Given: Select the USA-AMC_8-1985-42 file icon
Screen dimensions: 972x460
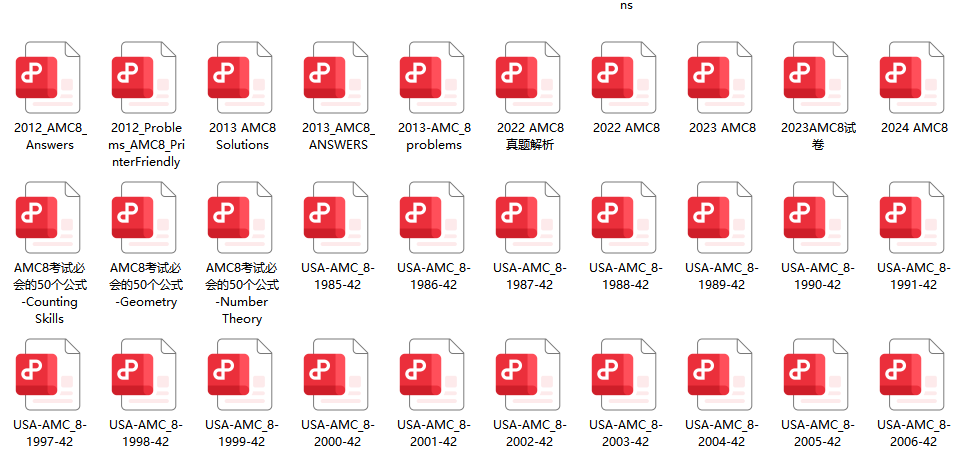Looking at the screenshot, I should click(x=338, y=217).
